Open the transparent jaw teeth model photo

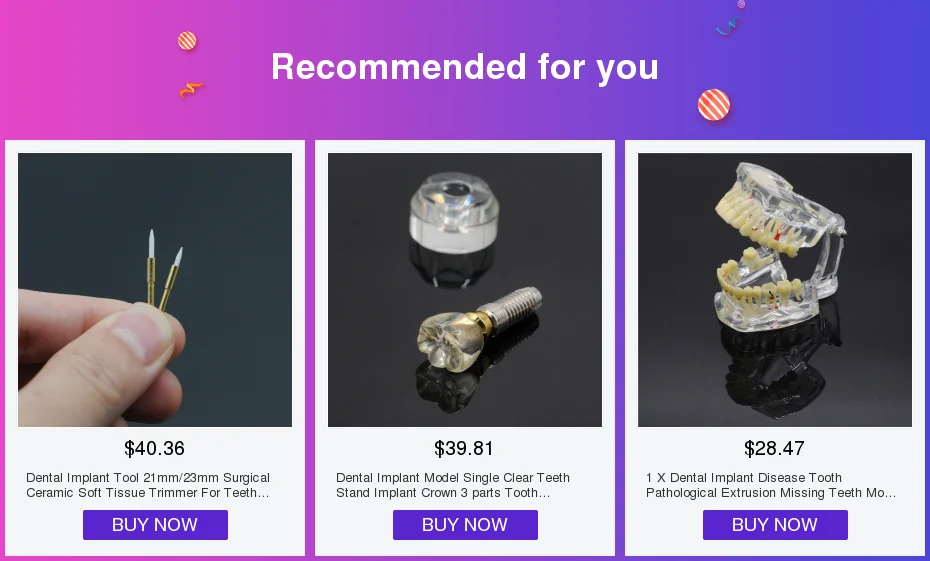coord(775,290)
